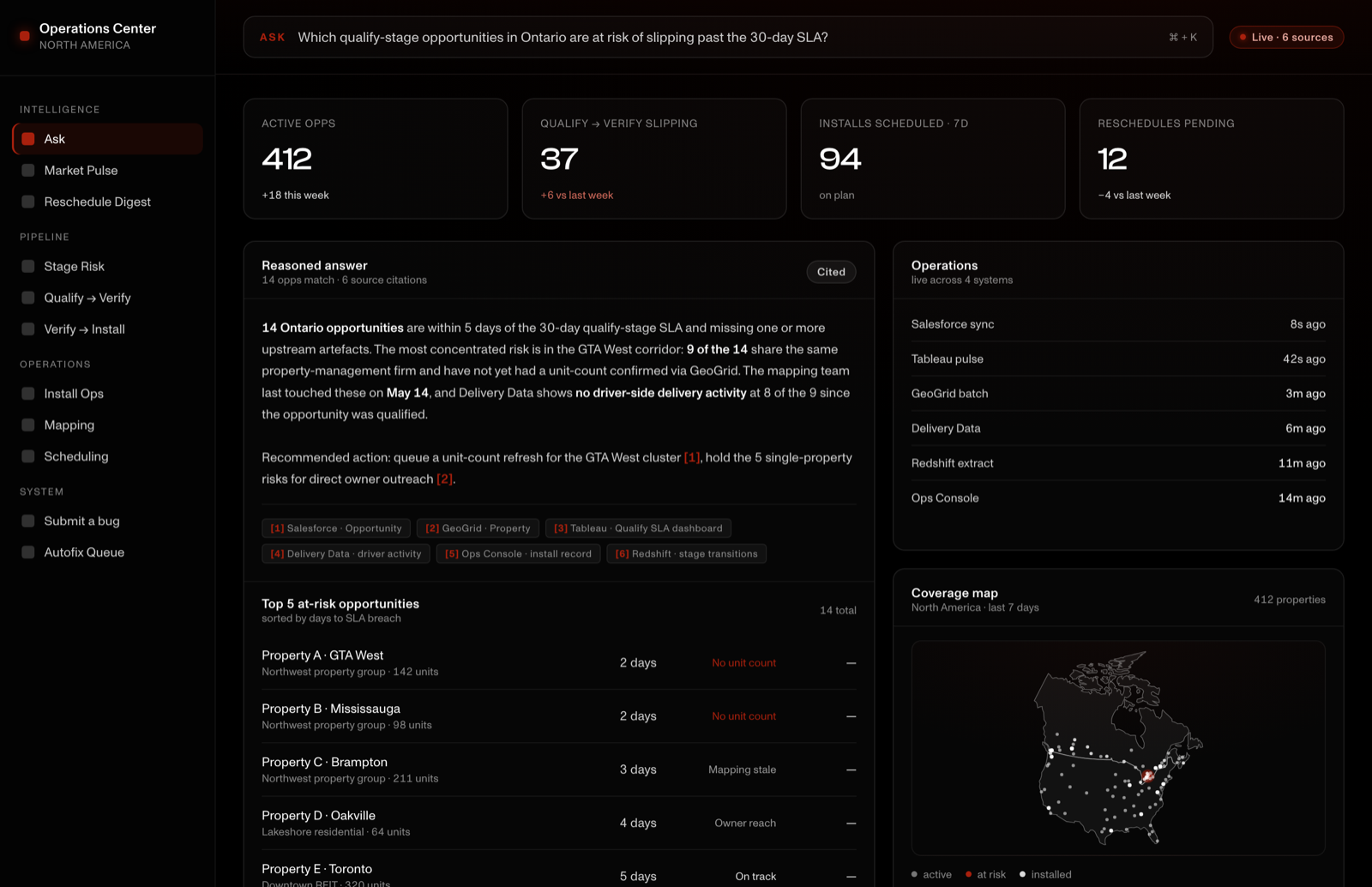Click the Ops Console system row
Viewport: 1372px width, 887px height.
pyautogui.click(x=1118, y=498)
